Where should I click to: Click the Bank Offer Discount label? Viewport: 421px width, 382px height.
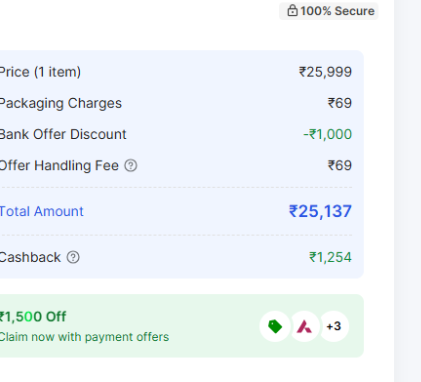tap(63, 134)
